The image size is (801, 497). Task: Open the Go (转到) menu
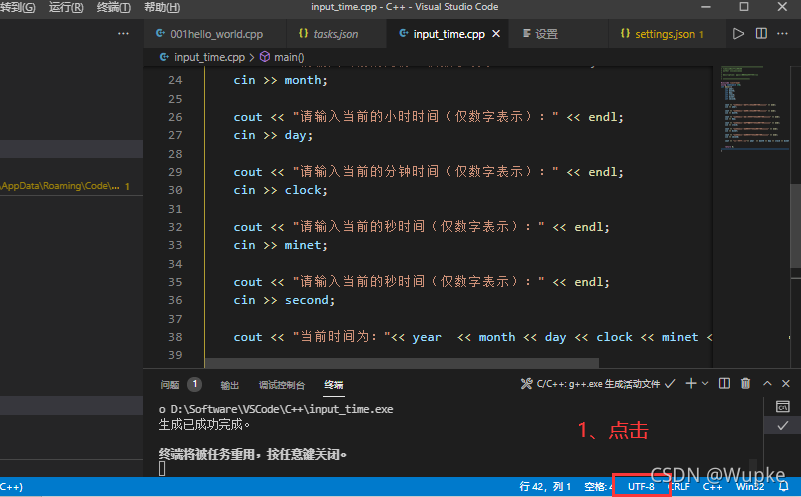tap(18, 7)
